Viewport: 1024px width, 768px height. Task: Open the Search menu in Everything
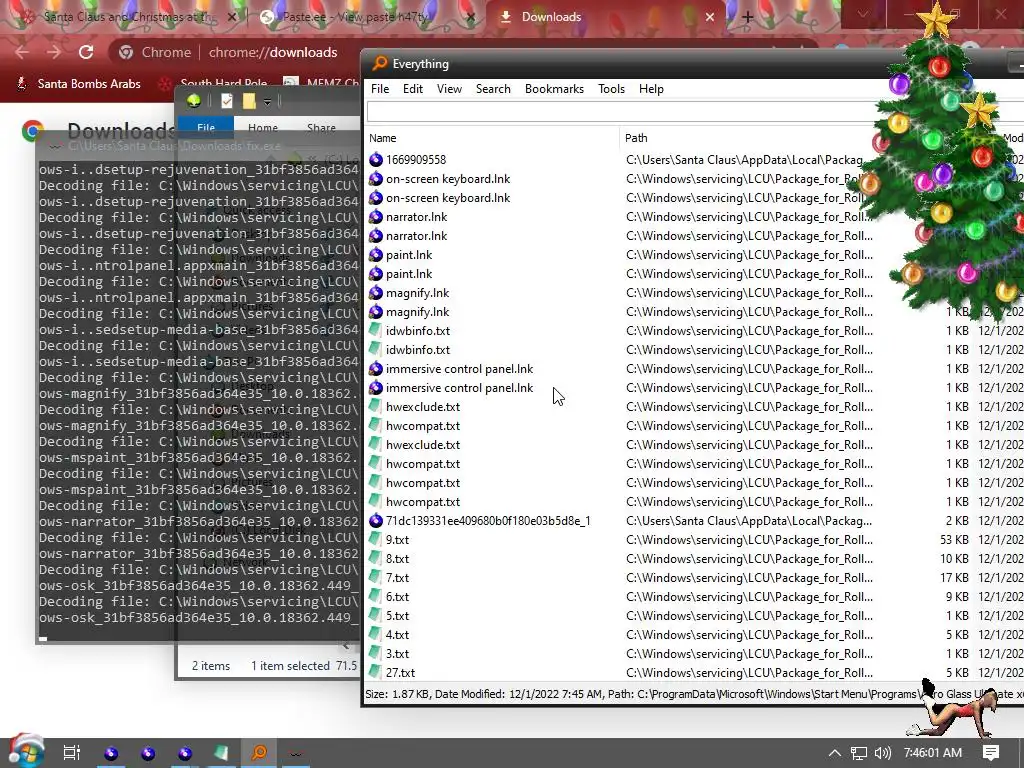(x=493, y=89)
